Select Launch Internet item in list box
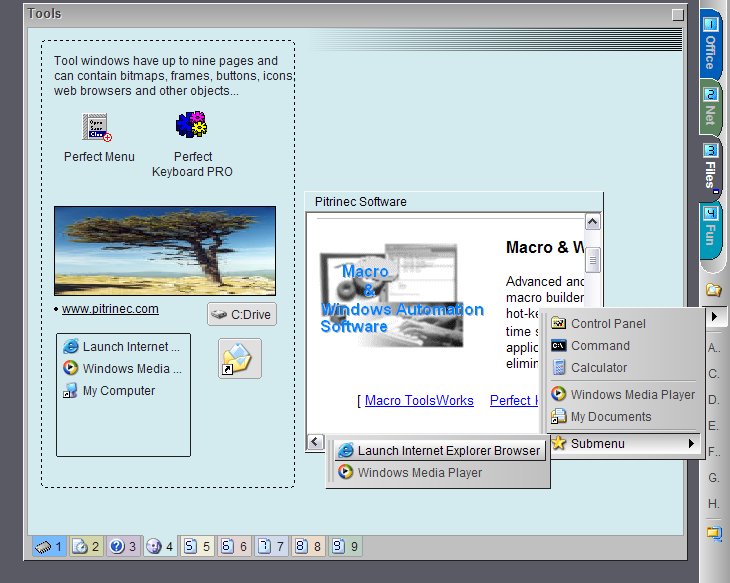 pos(123,346)
